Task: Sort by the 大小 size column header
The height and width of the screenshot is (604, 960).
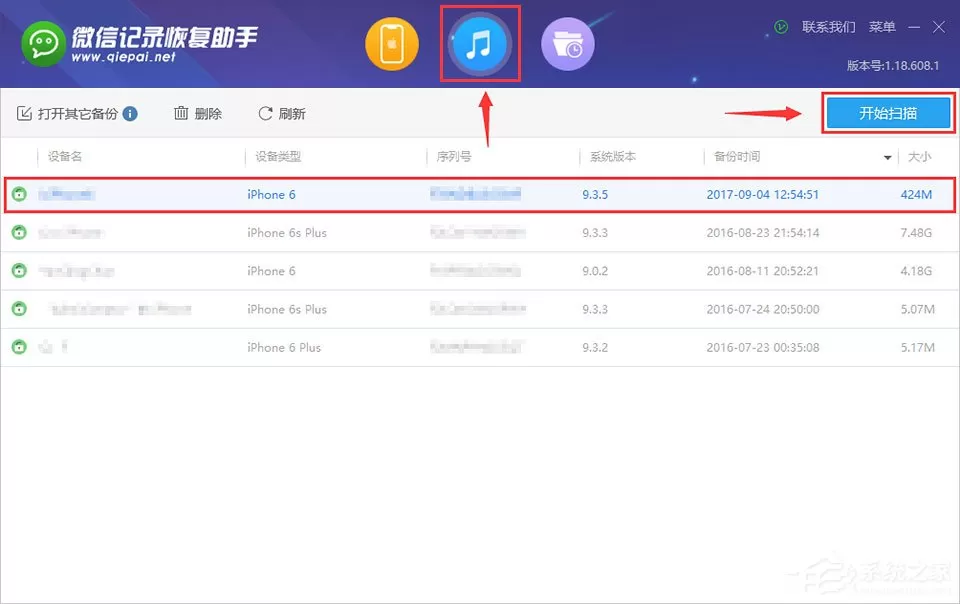Action: tap(919, 157)
